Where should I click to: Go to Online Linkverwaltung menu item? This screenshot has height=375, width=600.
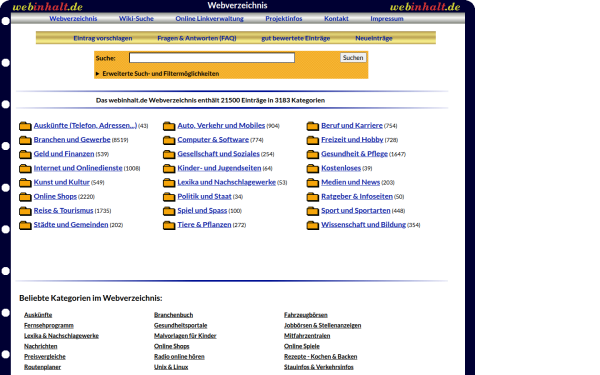point(209,18)
